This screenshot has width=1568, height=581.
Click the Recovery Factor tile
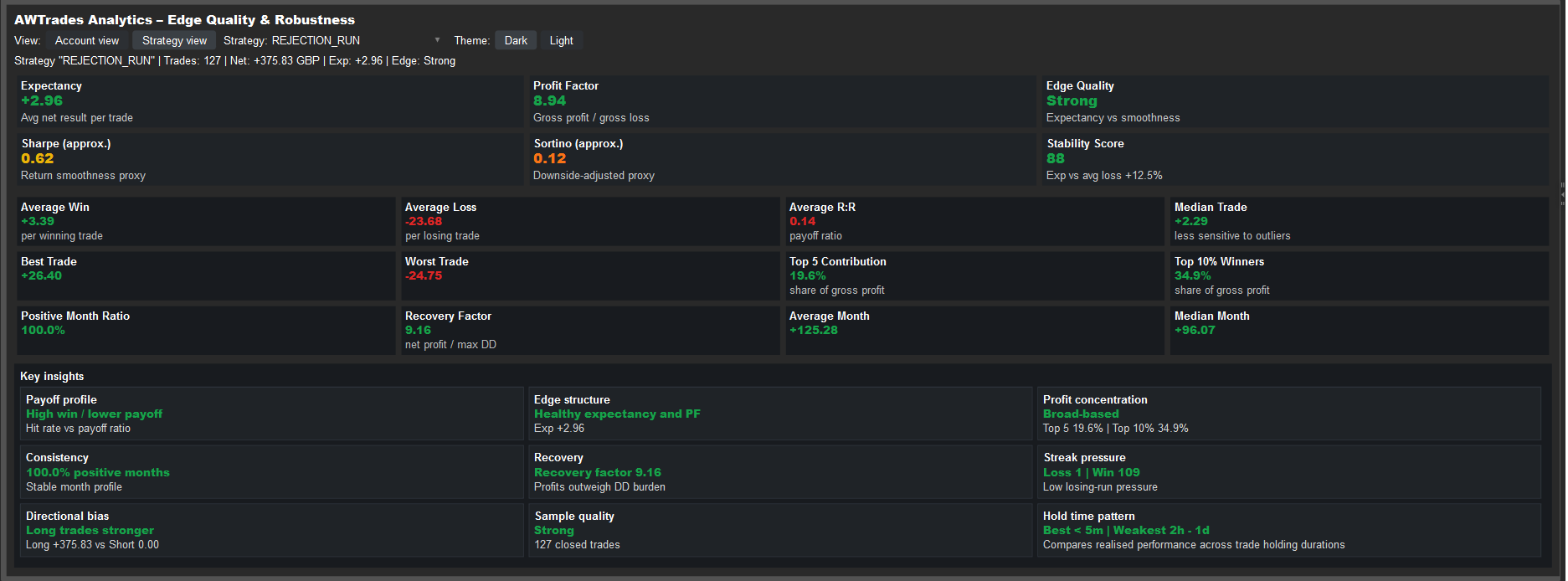point(590,330)
